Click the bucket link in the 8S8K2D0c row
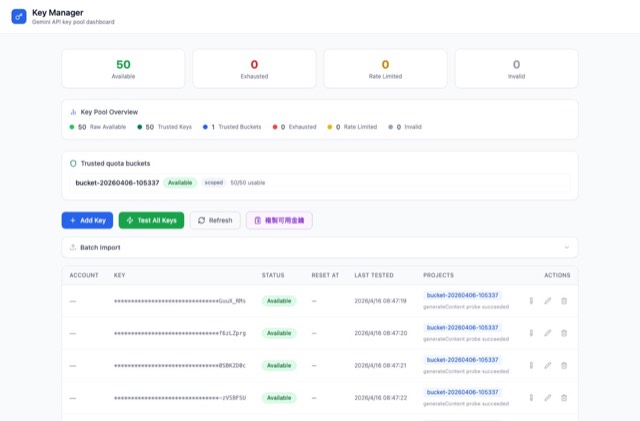This screenshot has height=421, width=640. pyautogui.click(x=462, y=360)
